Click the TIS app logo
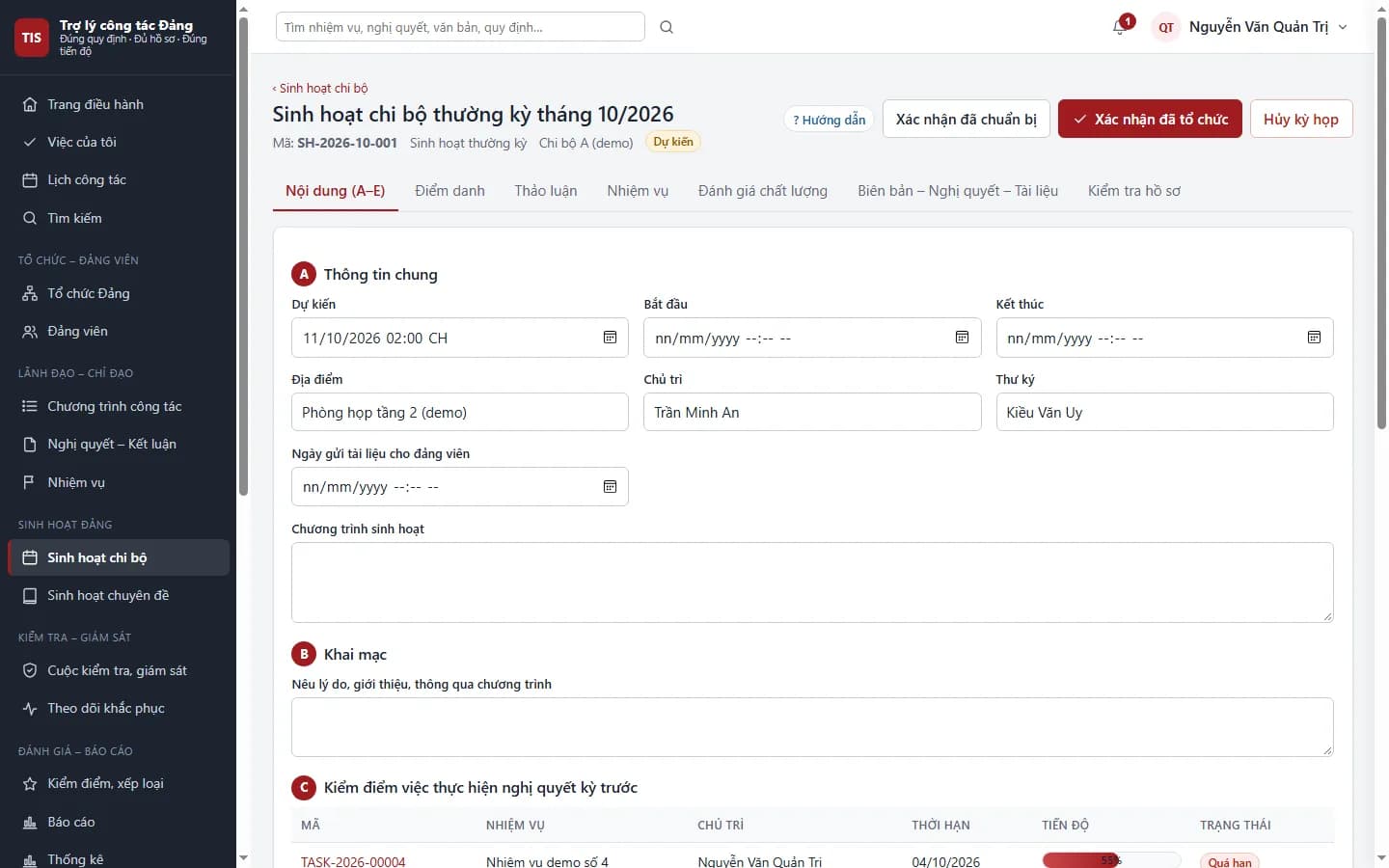 point(32,38)
